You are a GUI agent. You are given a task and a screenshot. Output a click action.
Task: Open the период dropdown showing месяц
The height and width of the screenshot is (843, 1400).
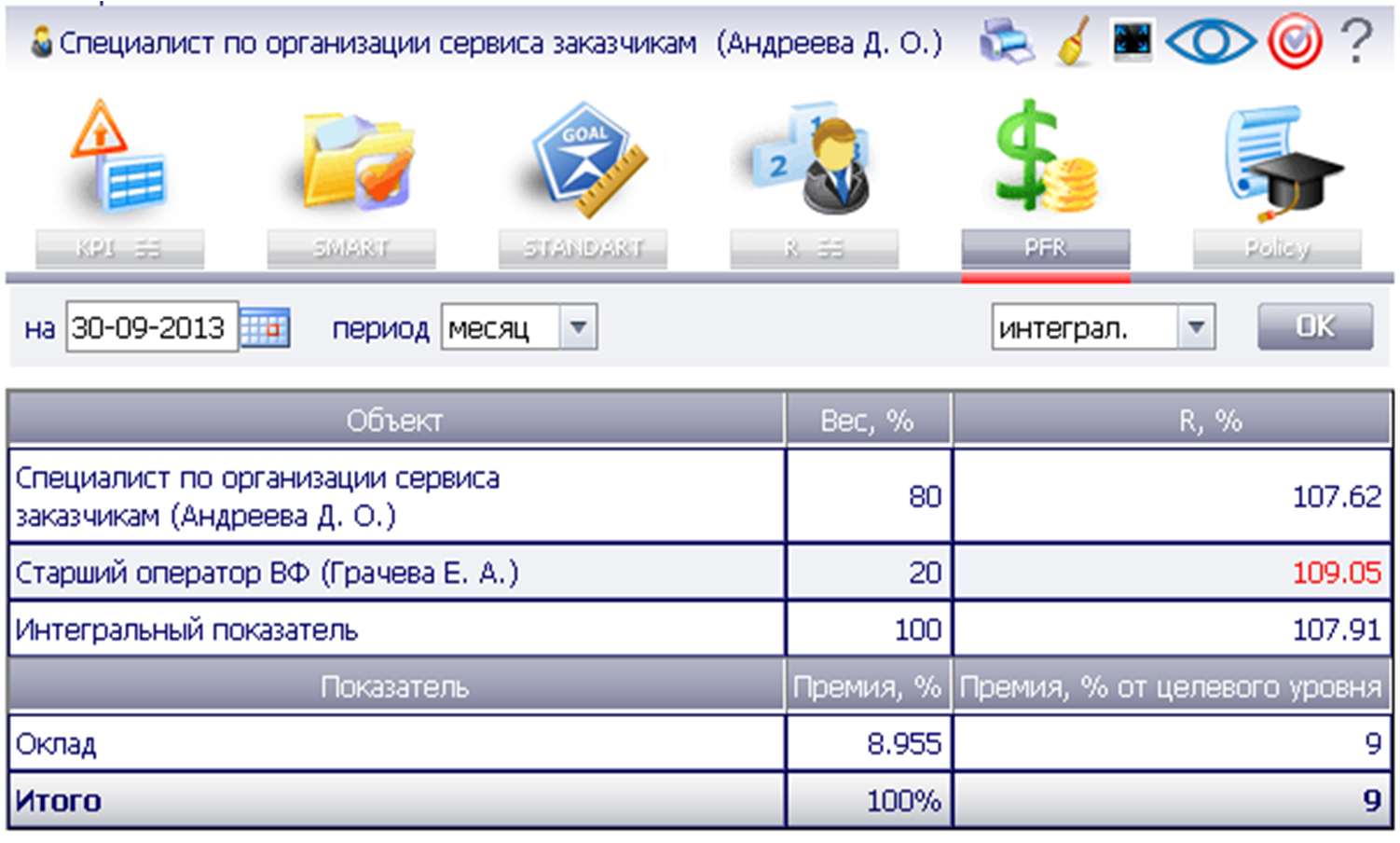tap(579, 326)
